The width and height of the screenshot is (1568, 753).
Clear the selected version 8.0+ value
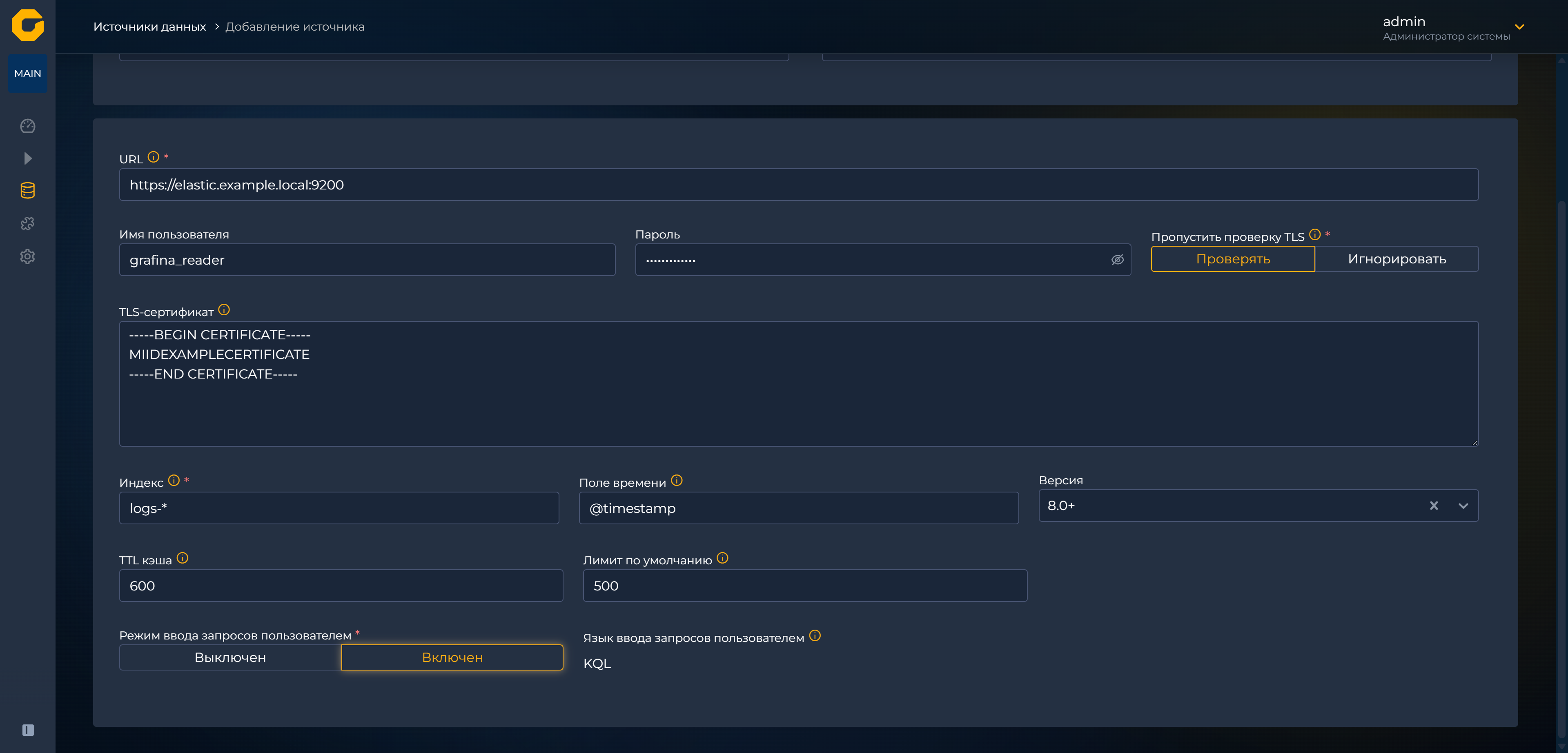click(1434, 506)
